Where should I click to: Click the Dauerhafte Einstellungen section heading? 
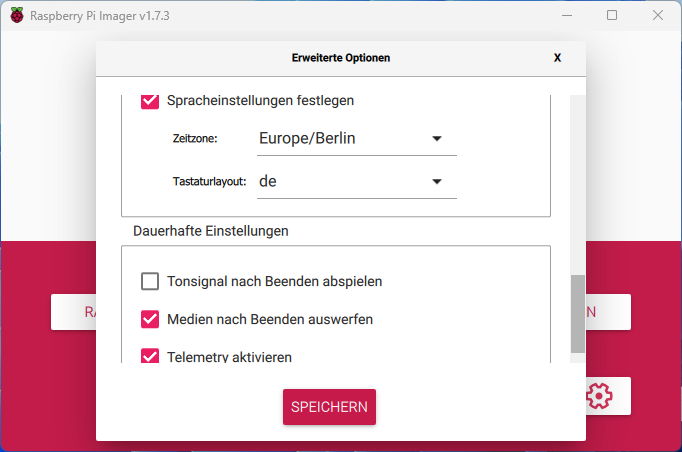[211, 231]
